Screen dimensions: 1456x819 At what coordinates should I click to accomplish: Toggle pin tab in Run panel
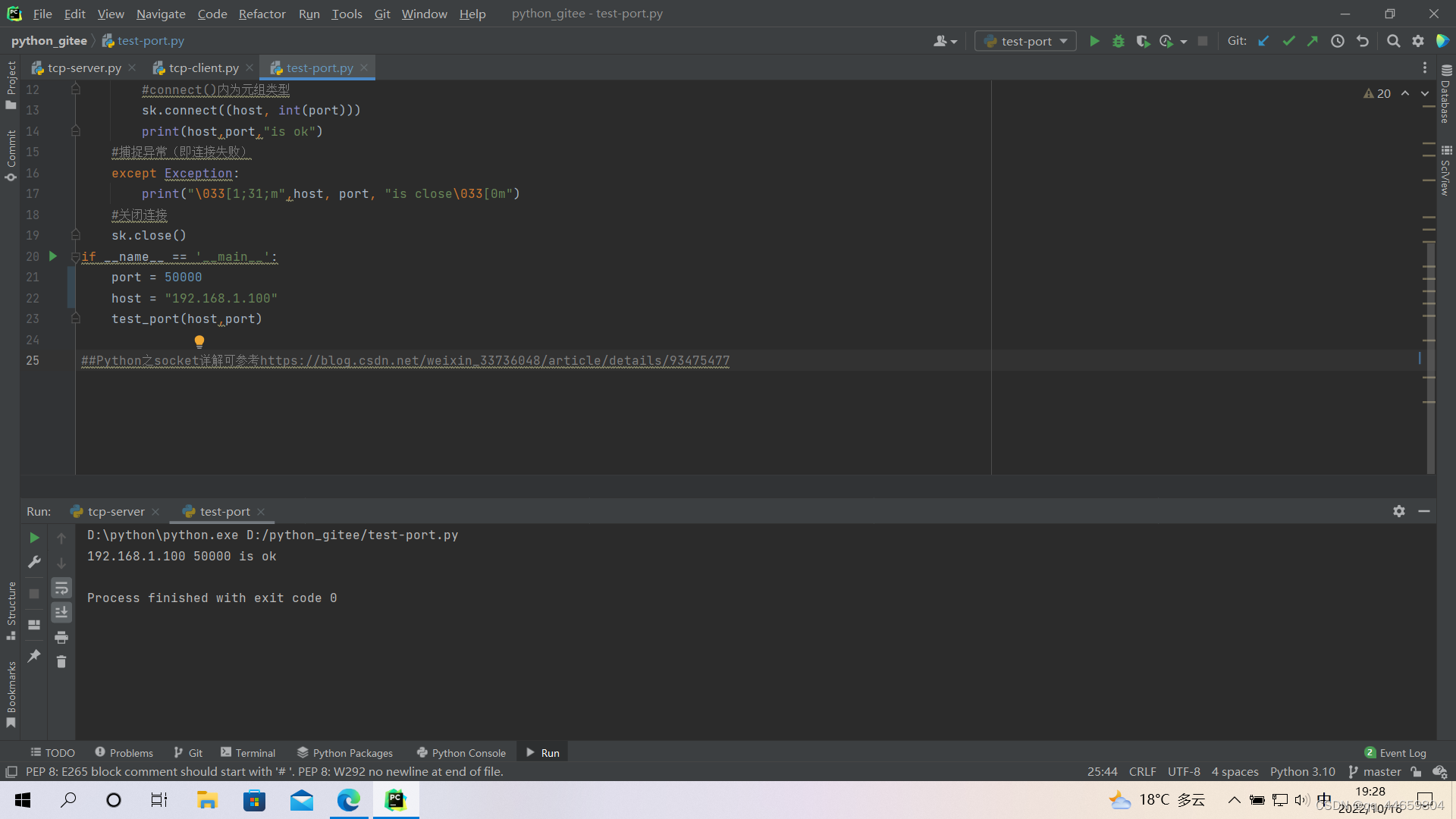[34, 656]
